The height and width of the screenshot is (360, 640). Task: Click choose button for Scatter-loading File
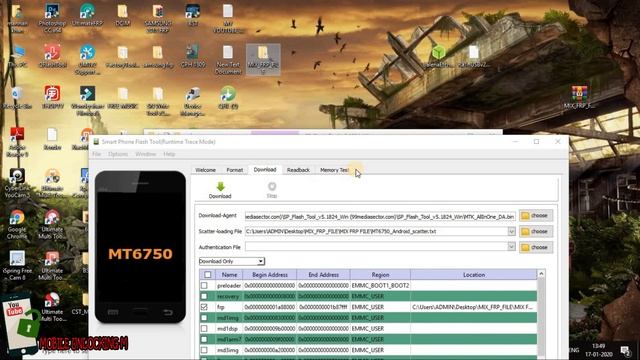click(536, 231)
